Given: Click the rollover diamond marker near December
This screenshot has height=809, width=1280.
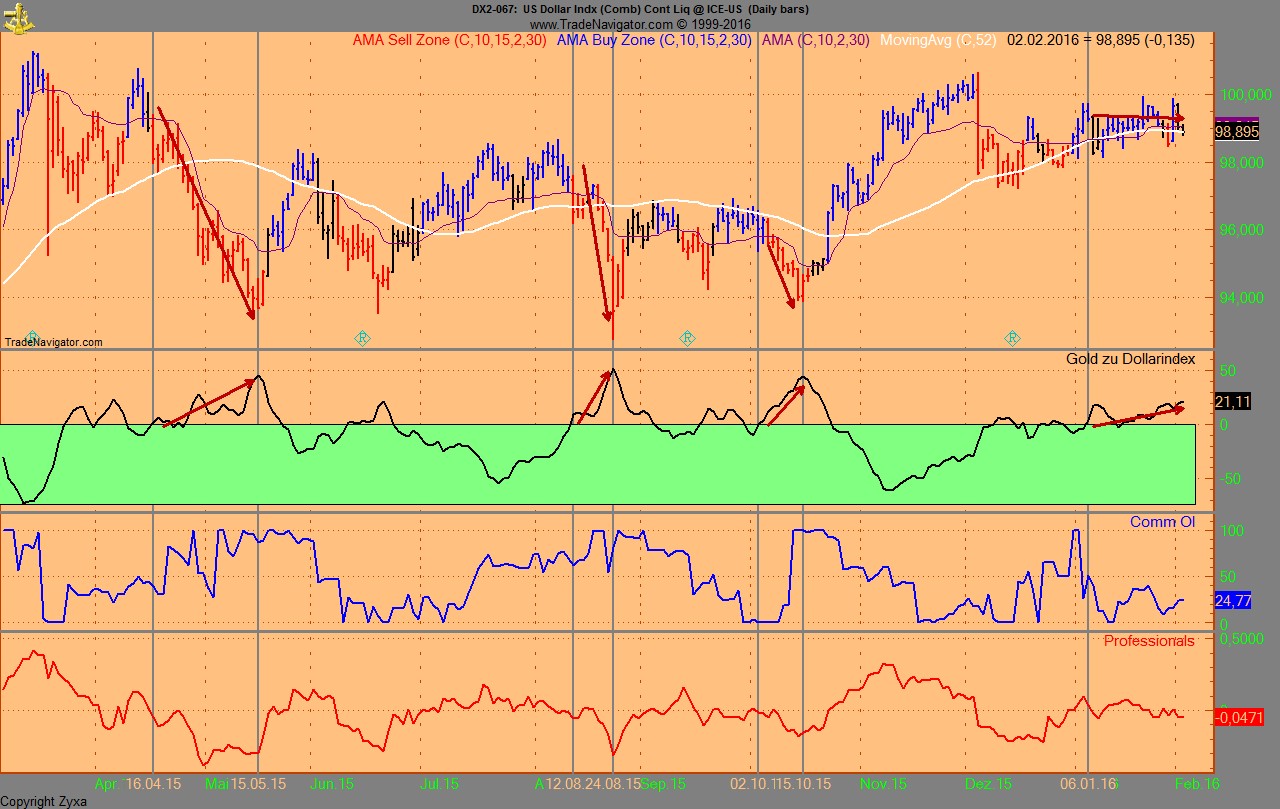Looking at the screenshot, I should (1012, 338).
